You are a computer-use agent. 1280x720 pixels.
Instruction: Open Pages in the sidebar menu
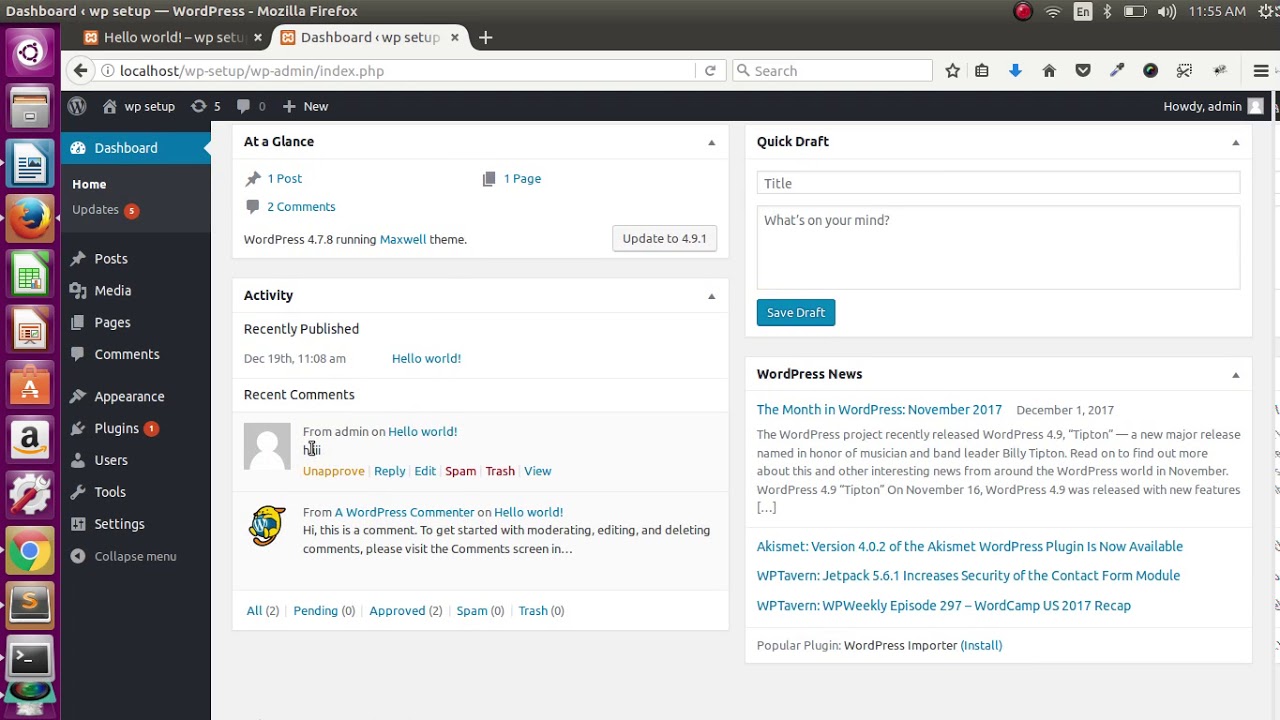tap(112, 323)
